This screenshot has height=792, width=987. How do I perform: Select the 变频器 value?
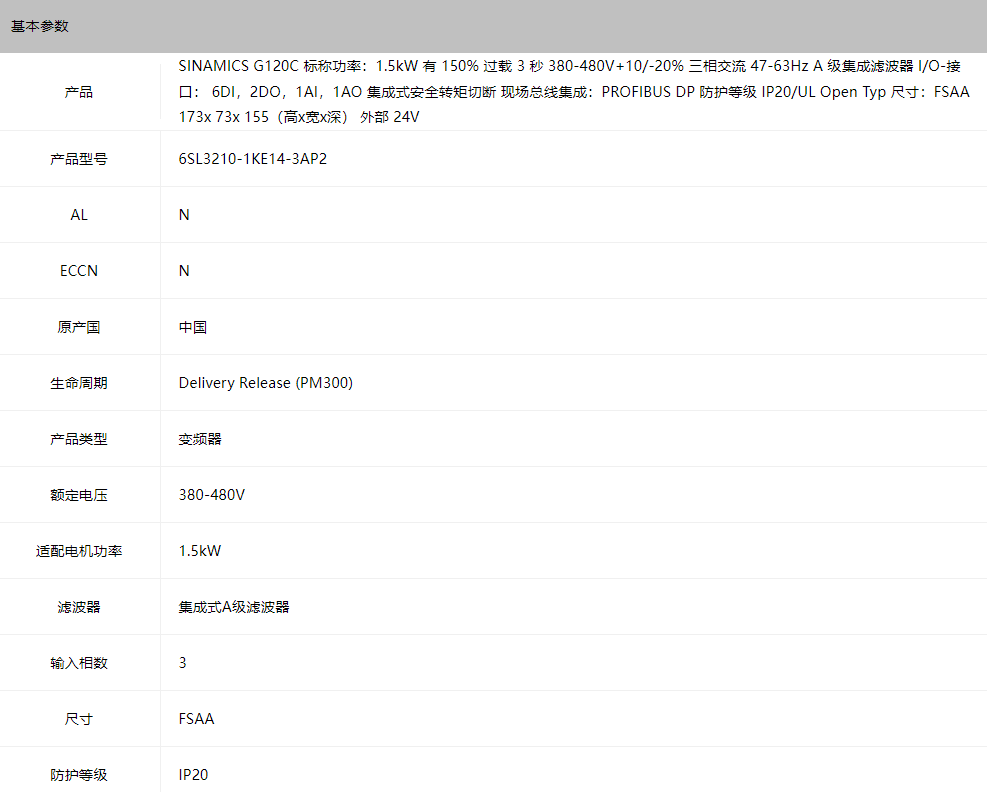[x=200, y=439]
